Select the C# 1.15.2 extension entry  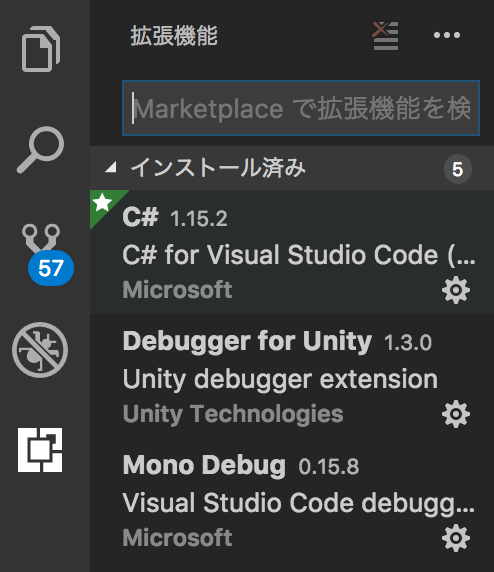point(292,252)
